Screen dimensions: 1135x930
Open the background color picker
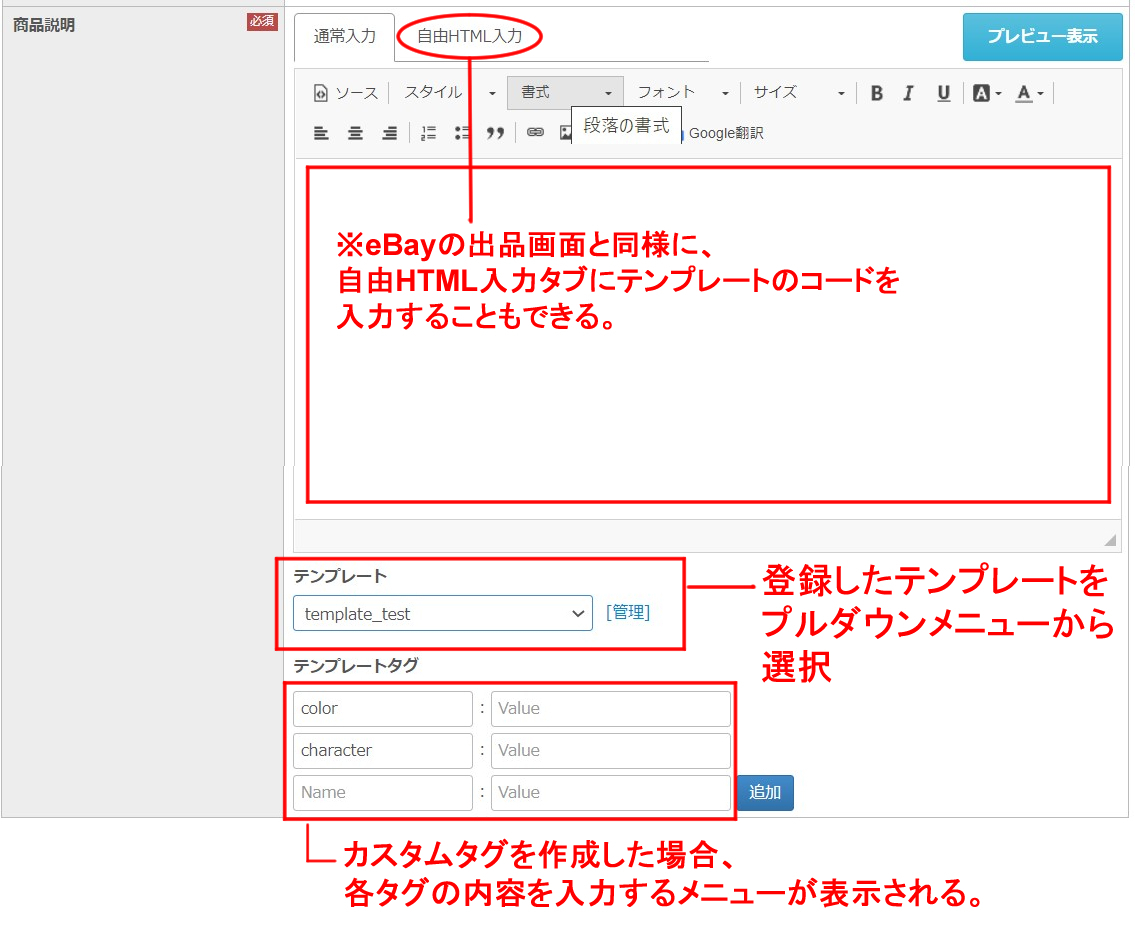click(987, 93)
